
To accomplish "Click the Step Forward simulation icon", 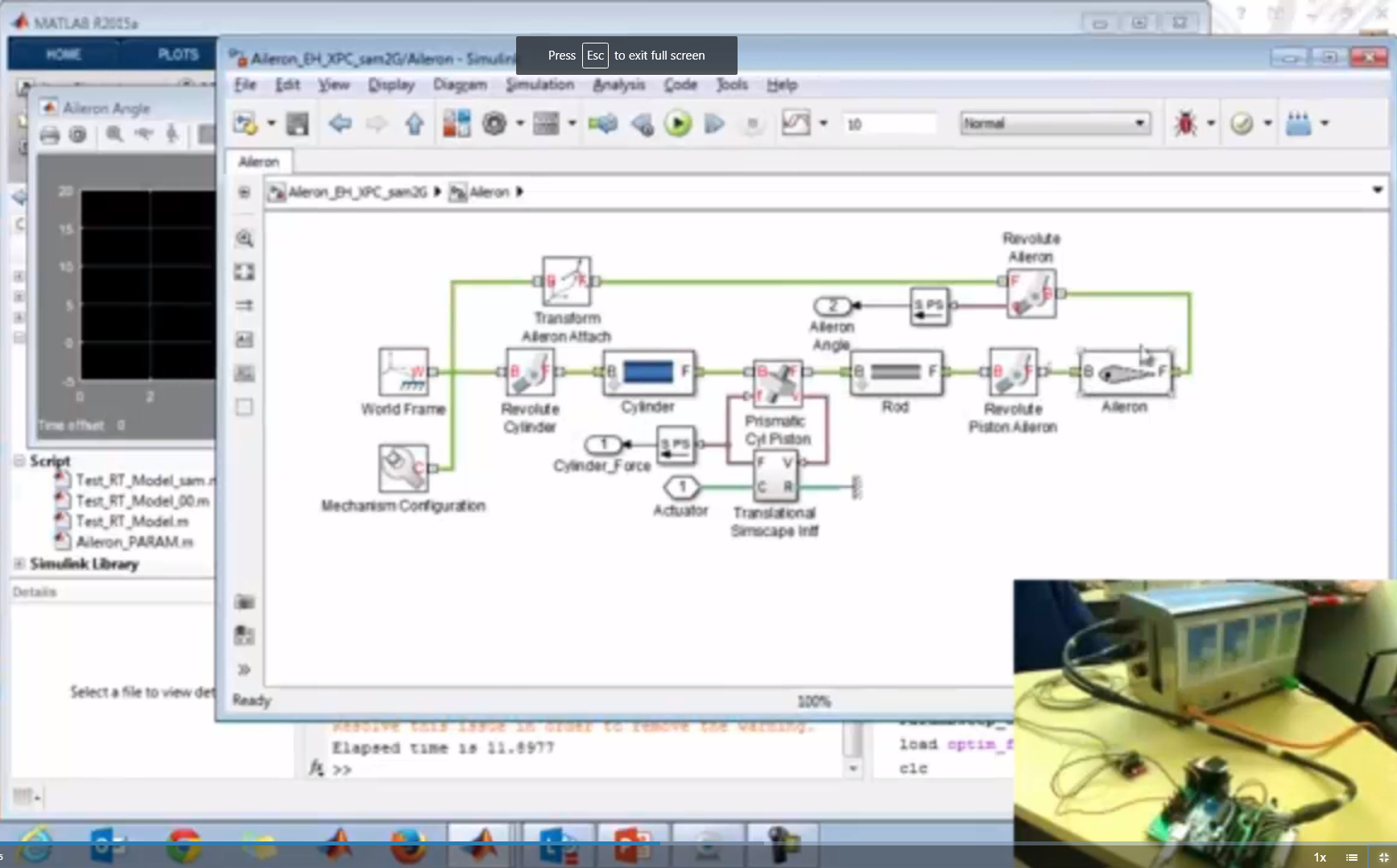I will click(x=713, y=123).
